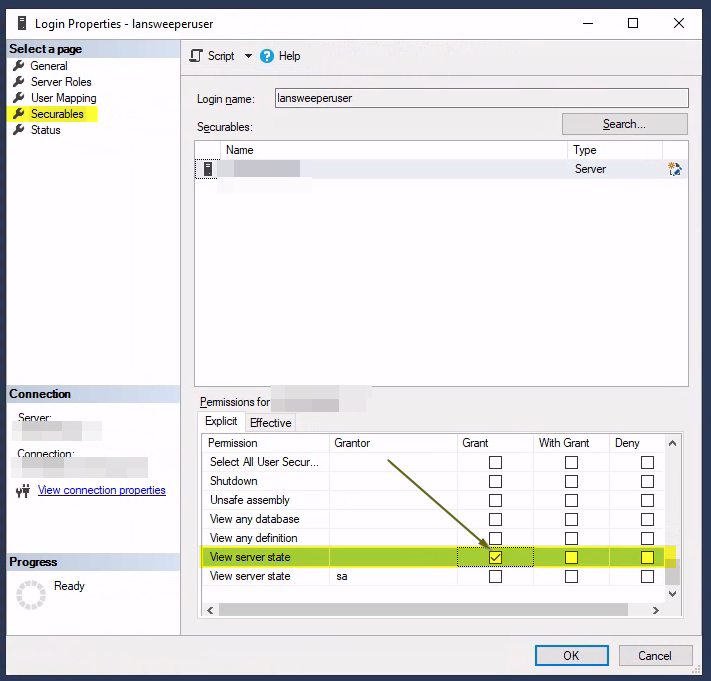Open View connection properties link
Image resolution: width=711 pixels, height=681 pixels.
click(101, 490)
